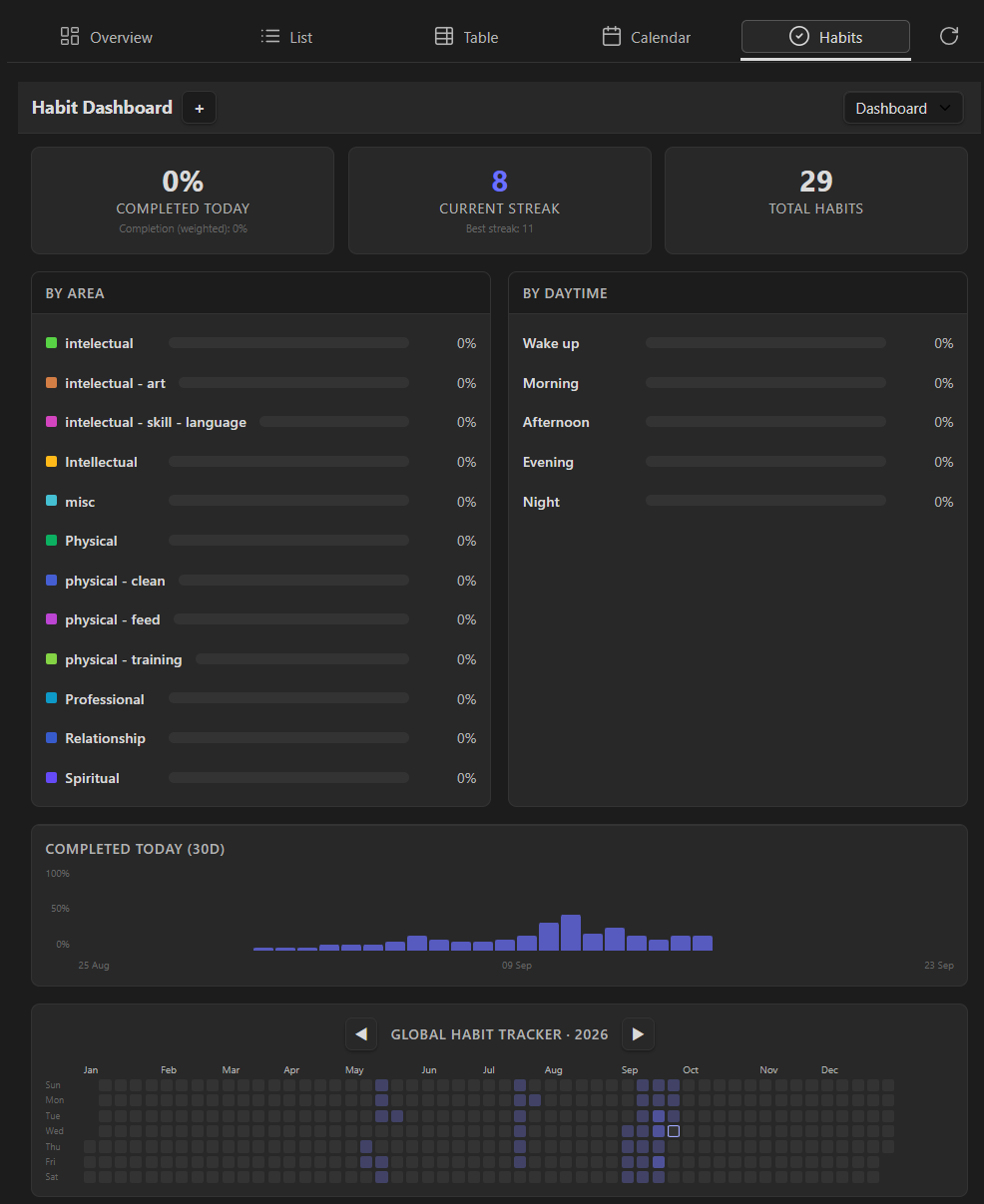984x1204 pixels.
Task: Click the 'May' month label in tracker
Action: 354,1070
